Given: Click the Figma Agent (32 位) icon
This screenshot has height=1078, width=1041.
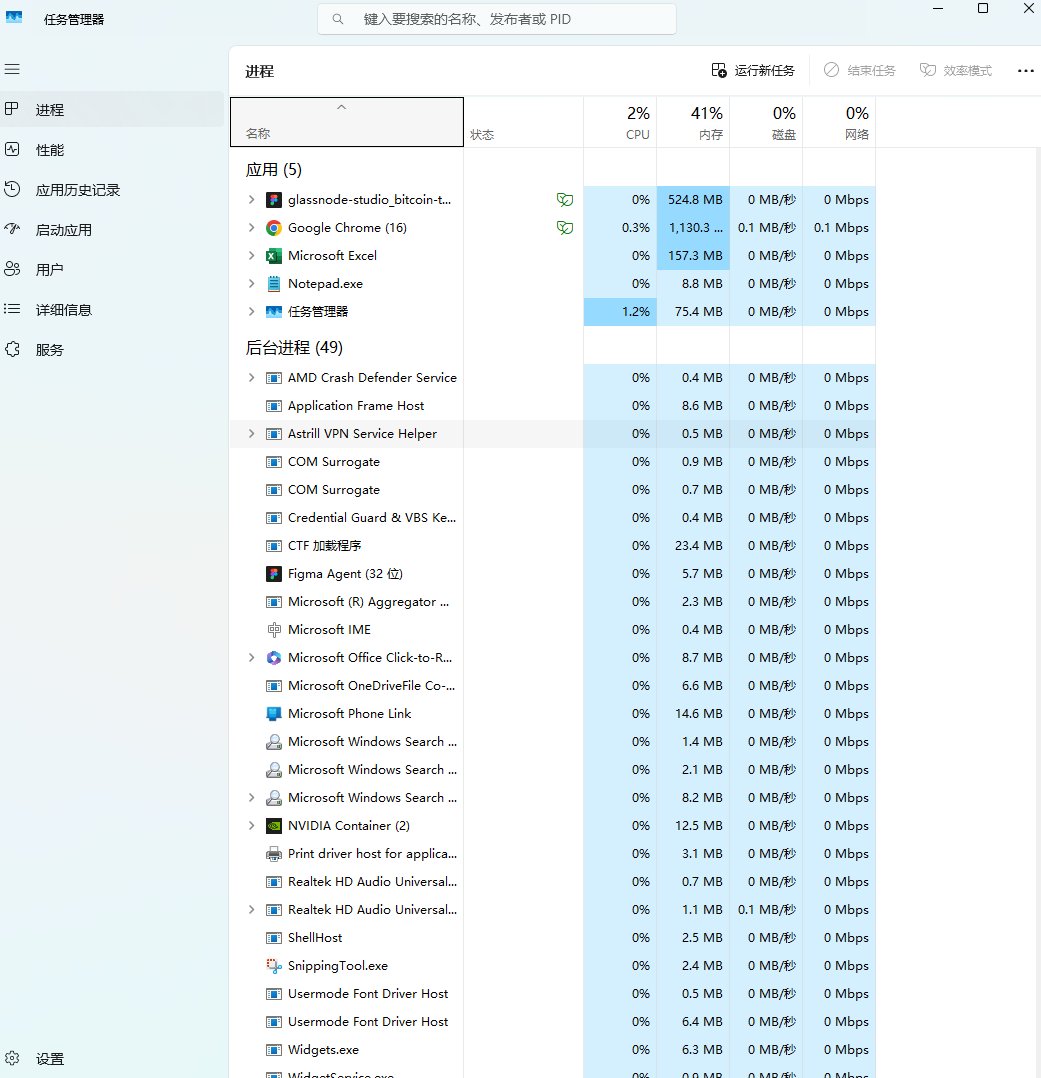Looking at the screenshot, I should tap(274, 574).
